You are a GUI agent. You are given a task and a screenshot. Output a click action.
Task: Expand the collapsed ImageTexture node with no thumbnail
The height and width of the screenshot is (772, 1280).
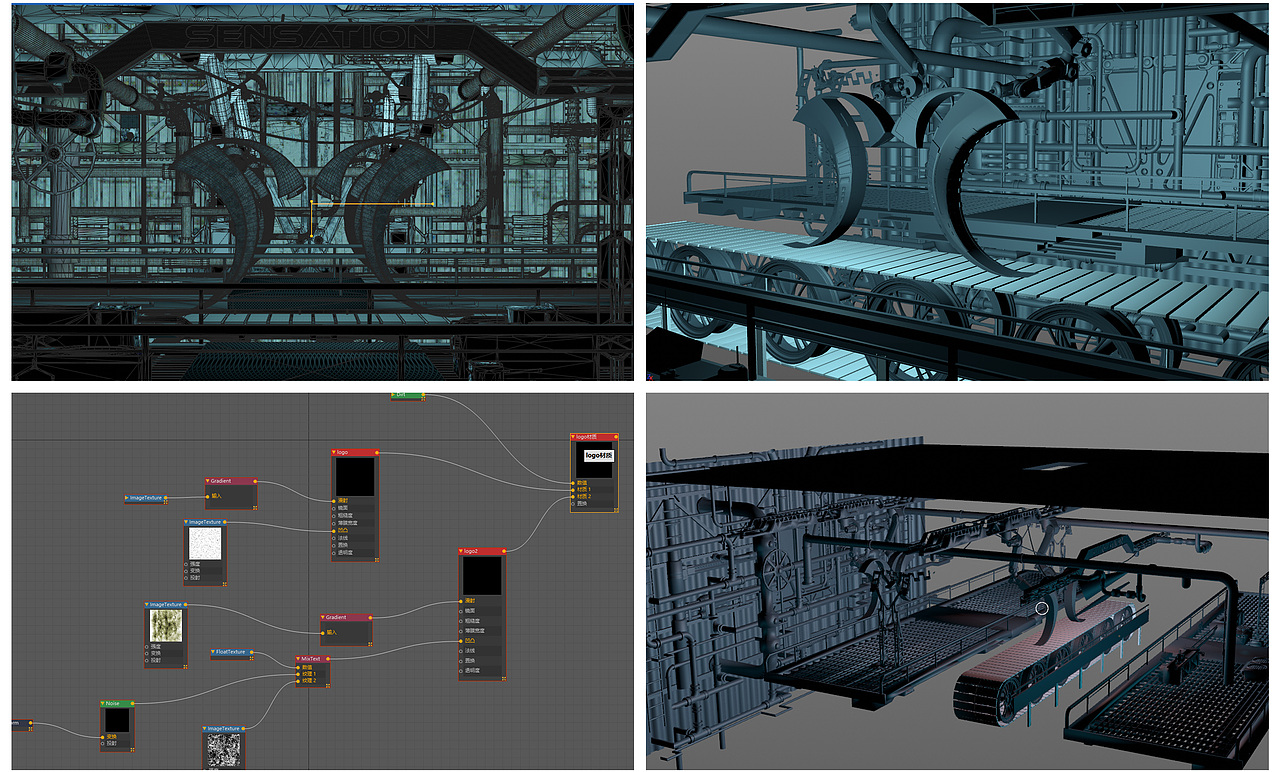coord(127,498)
